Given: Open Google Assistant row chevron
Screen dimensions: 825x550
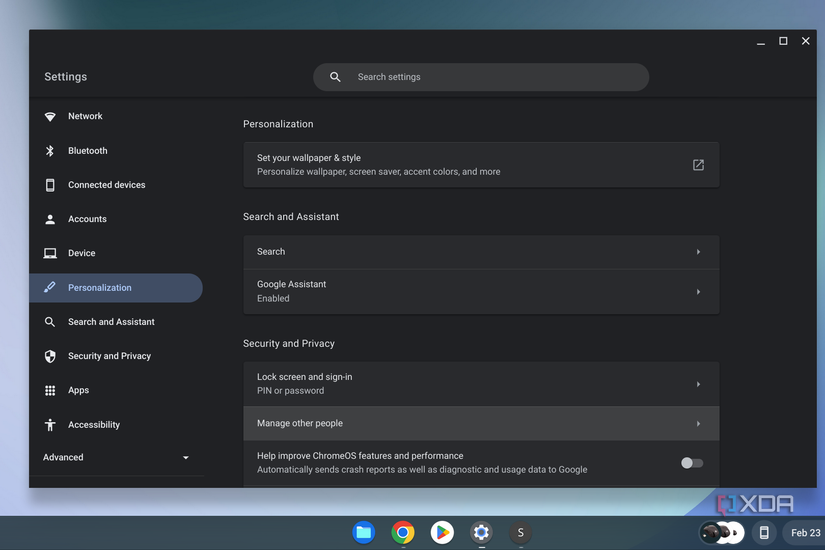Looking at the screenshot, I should [698, 292].
